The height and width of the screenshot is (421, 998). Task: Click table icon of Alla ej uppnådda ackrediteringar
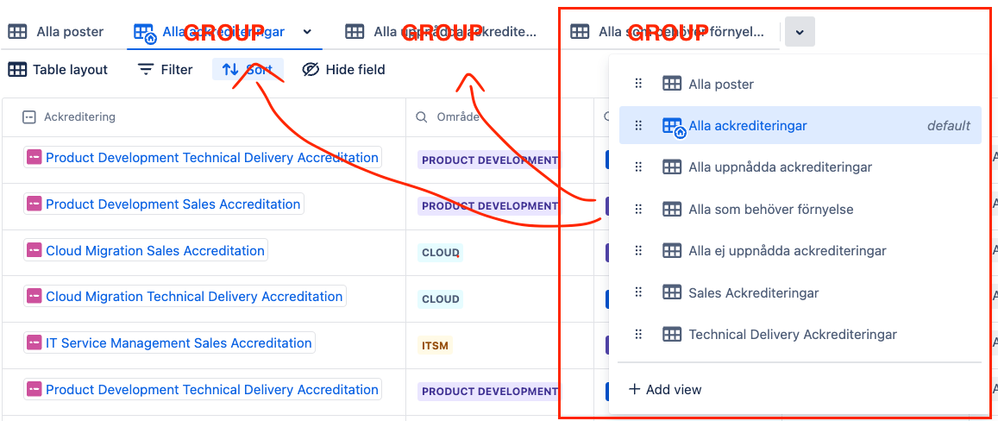(671, 251)
